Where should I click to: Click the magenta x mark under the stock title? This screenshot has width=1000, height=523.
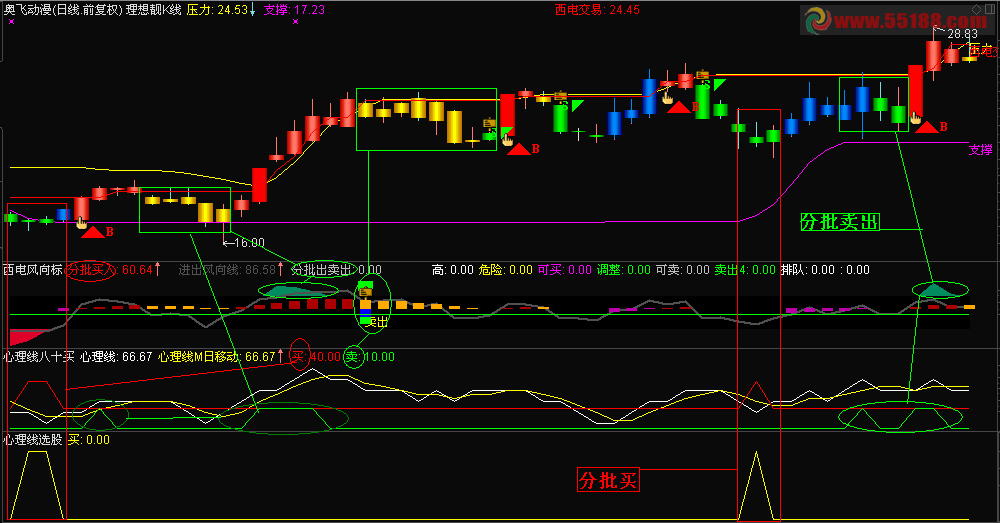coord(12,22)
